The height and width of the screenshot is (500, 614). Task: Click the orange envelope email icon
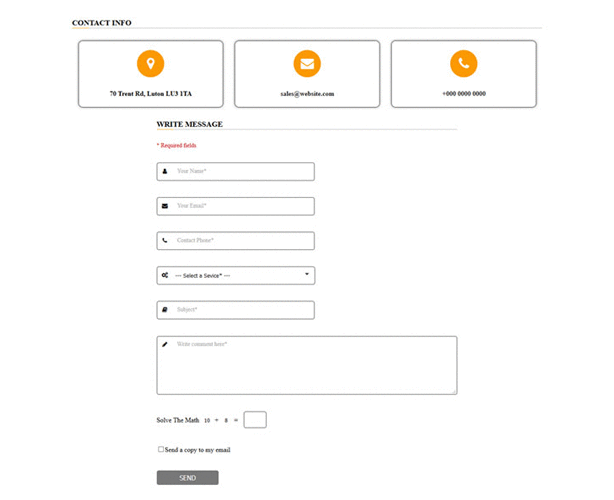pos(307,63)
